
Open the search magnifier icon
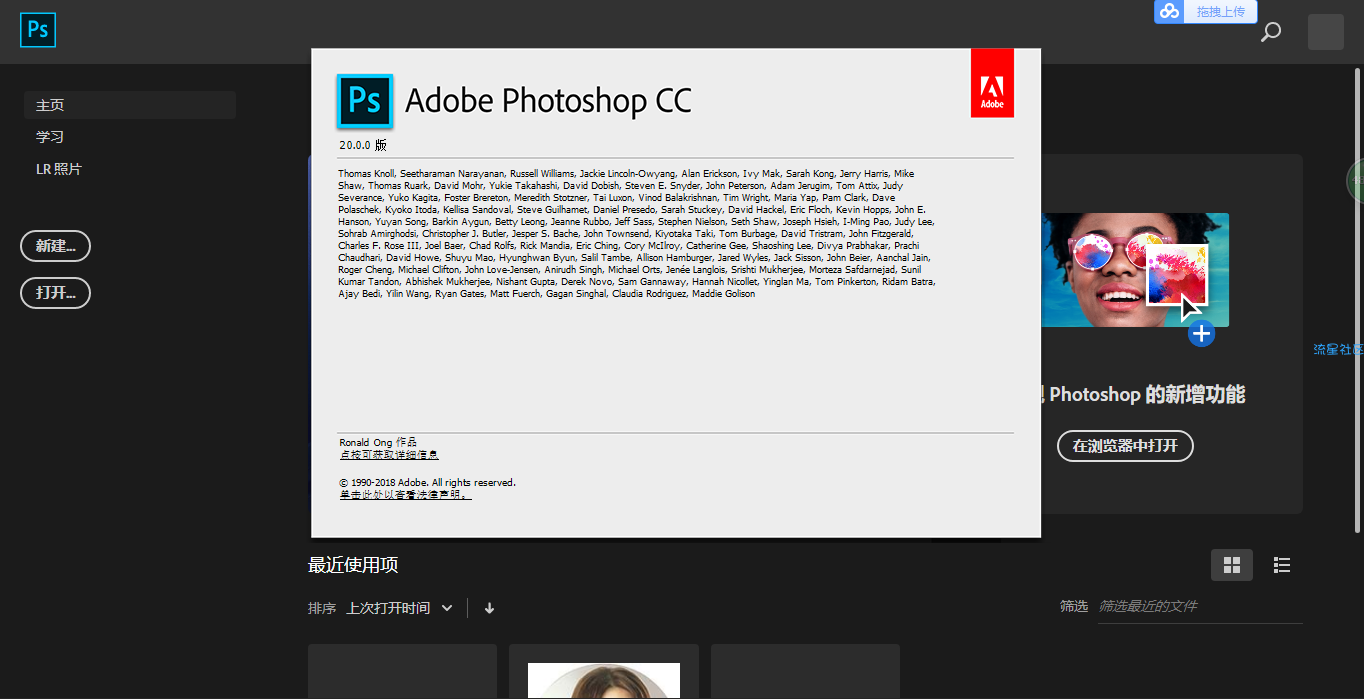[x=1271, y=32]
